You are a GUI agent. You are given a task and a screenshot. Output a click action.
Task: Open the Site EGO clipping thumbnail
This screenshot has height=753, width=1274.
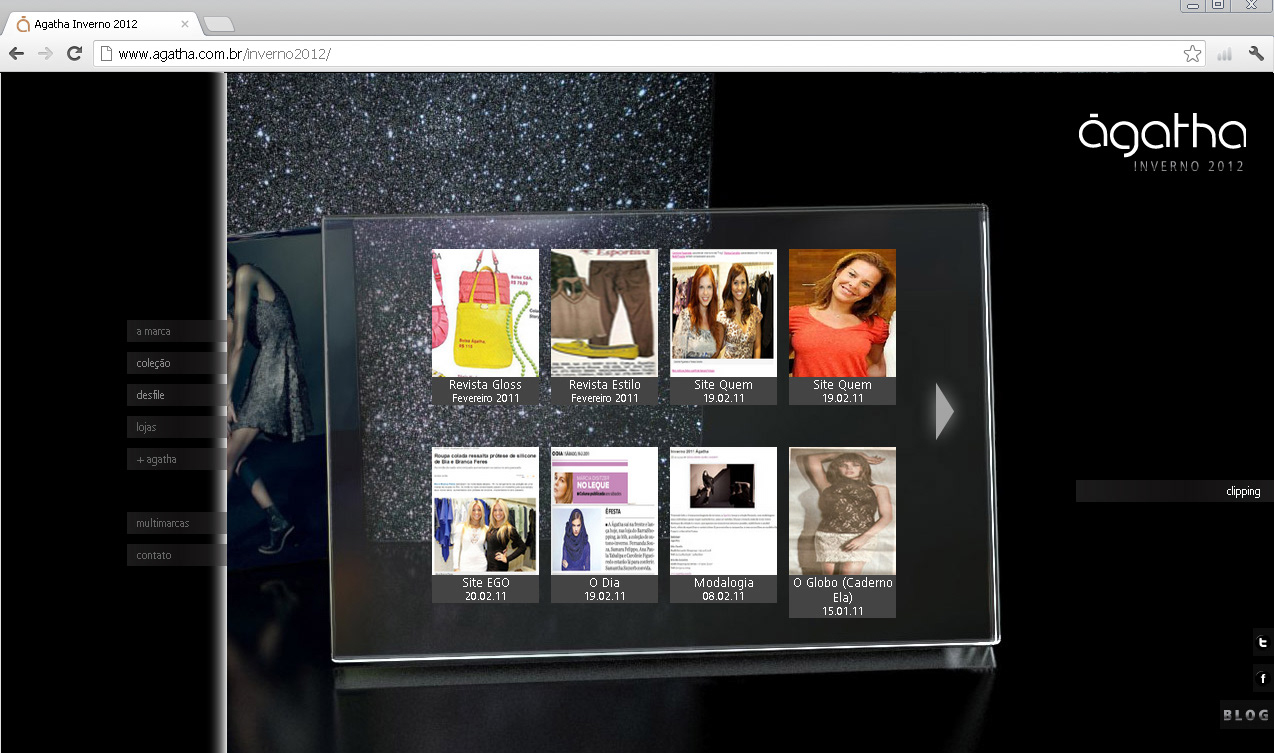tap(485, 510)
